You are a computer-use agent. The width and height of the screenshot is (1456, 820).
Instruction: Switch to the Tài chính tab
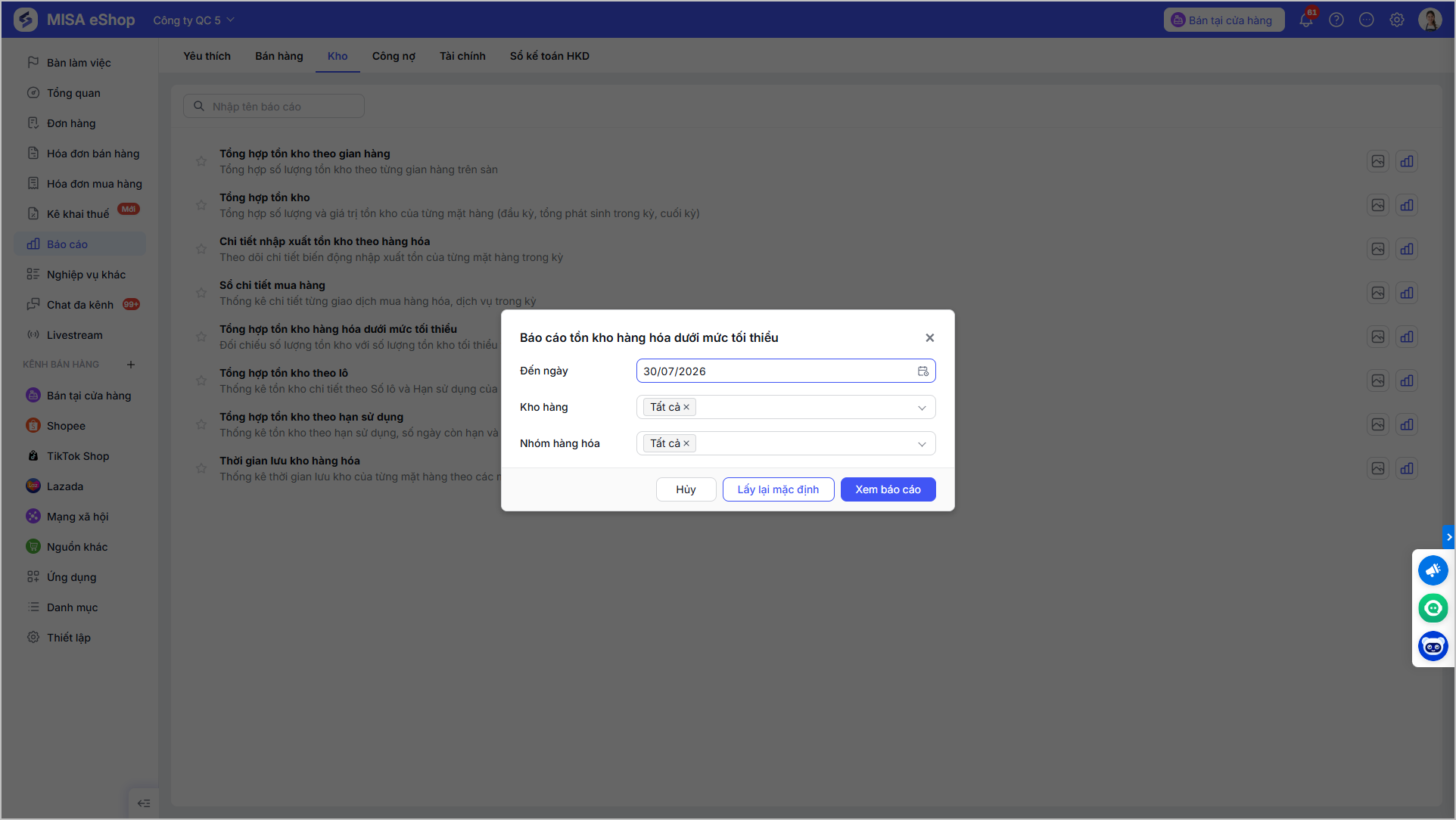[x=462, y=56]
